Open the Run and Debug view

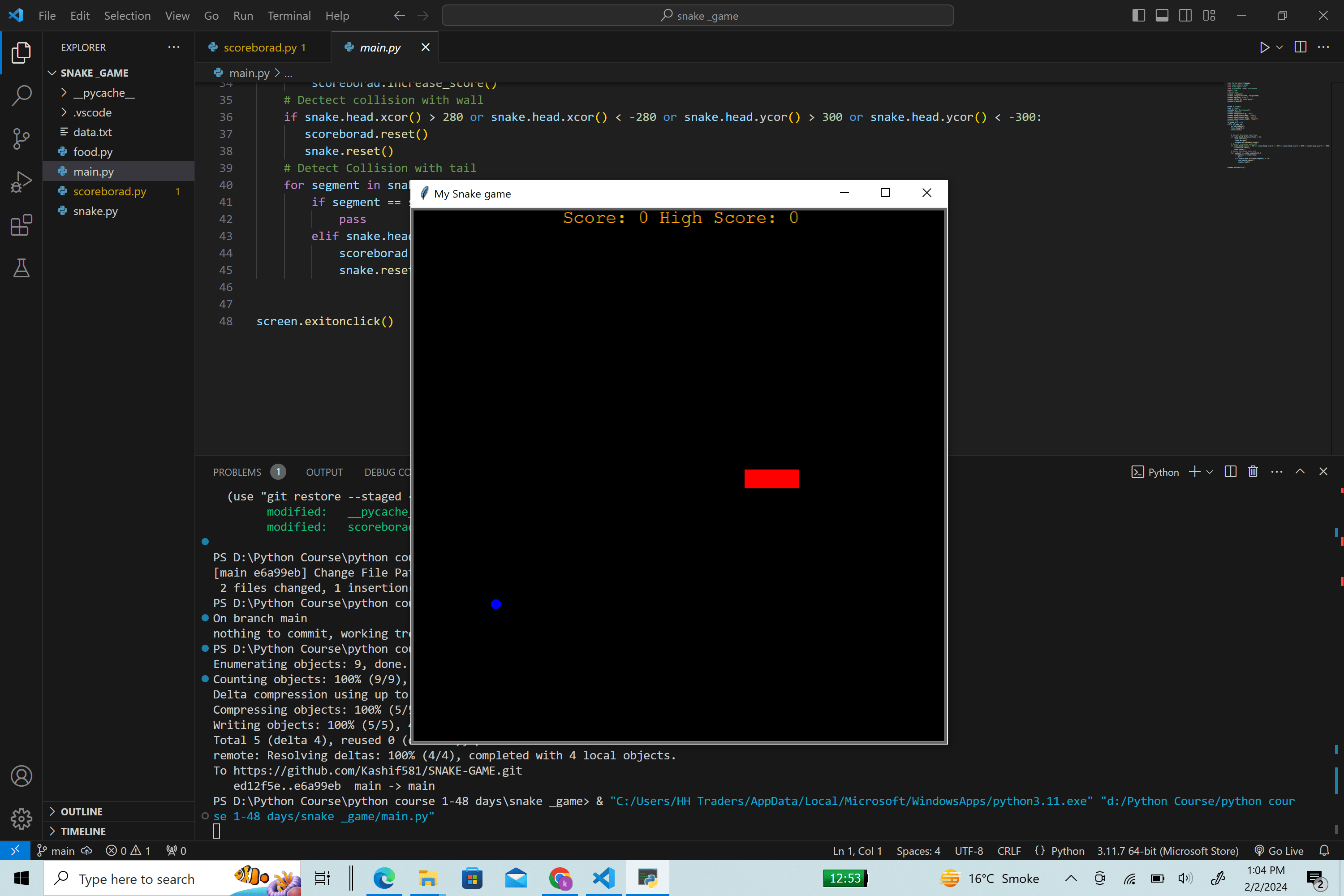(21, 182)
